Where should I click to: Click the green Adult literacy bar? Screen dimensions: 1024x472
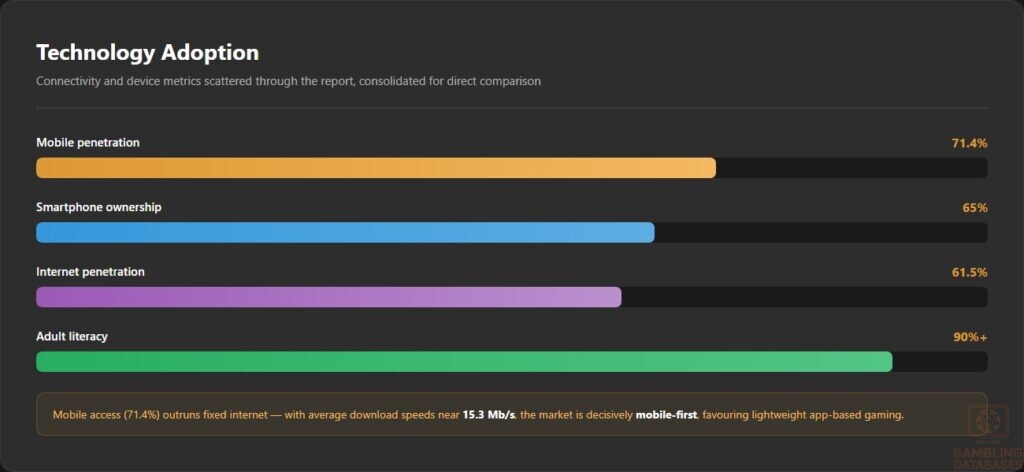coord(464,362)
